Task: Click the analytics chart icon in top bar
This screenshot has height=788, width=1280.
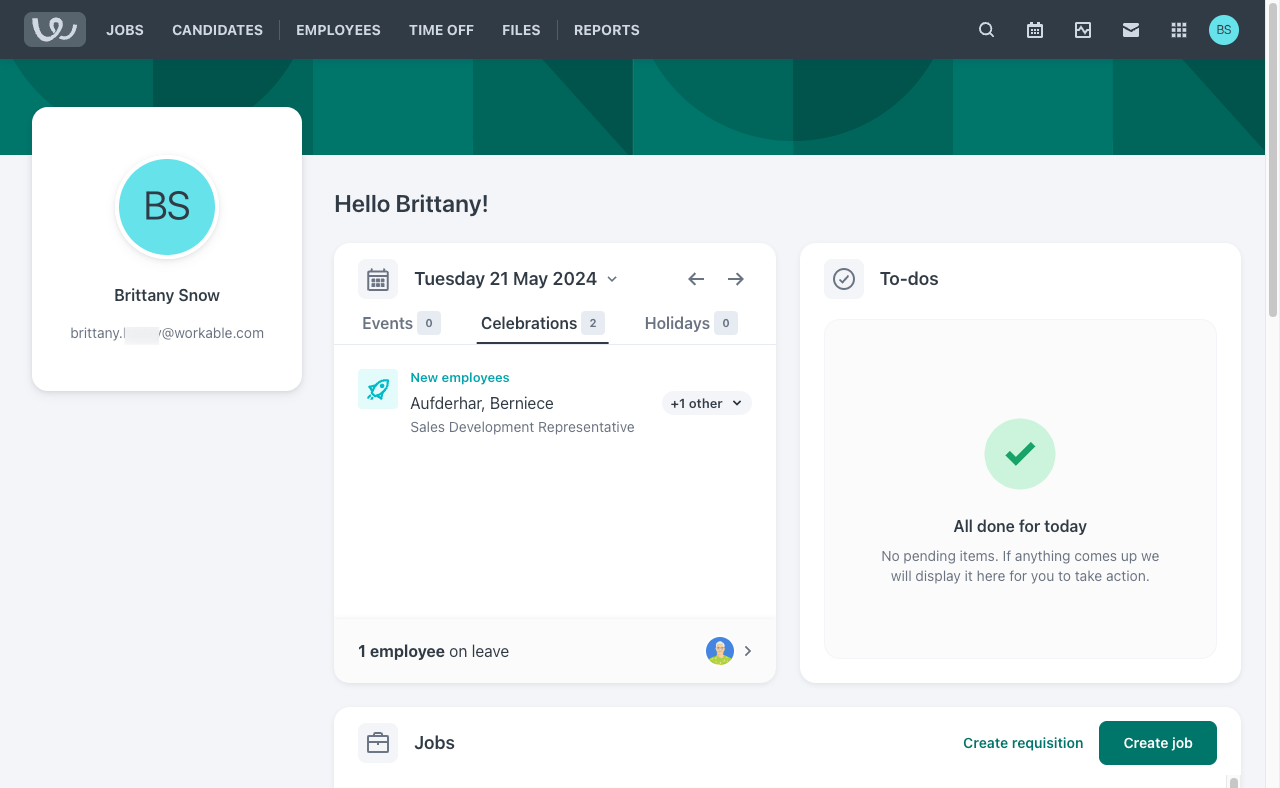Action: point(1083,30)
